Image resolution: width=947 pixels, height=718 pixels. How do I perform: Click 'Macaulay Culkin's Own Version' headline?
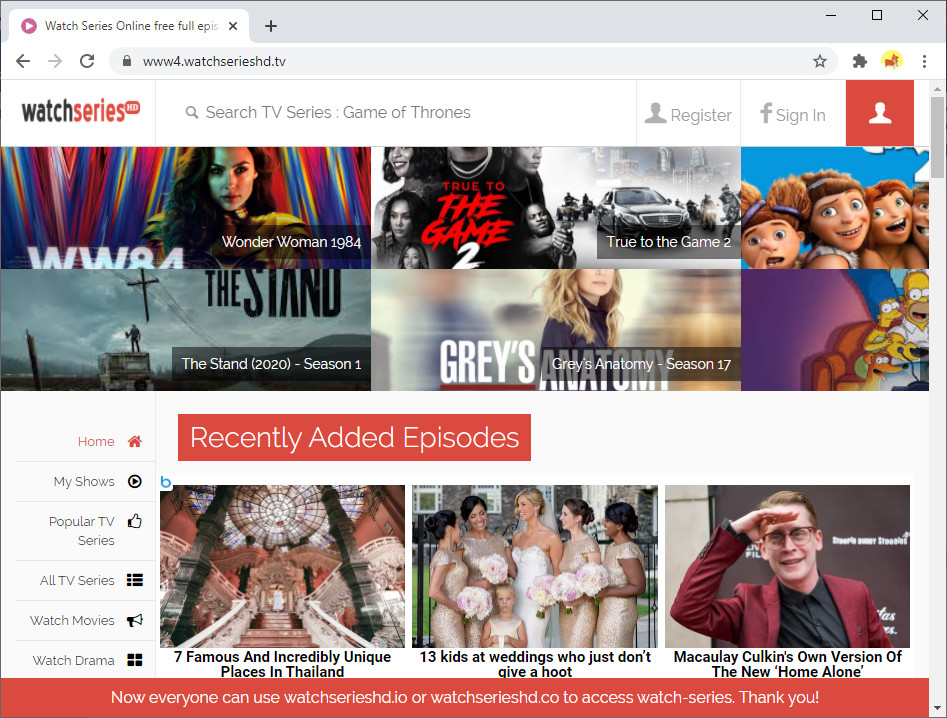click(x=788, y=664)
